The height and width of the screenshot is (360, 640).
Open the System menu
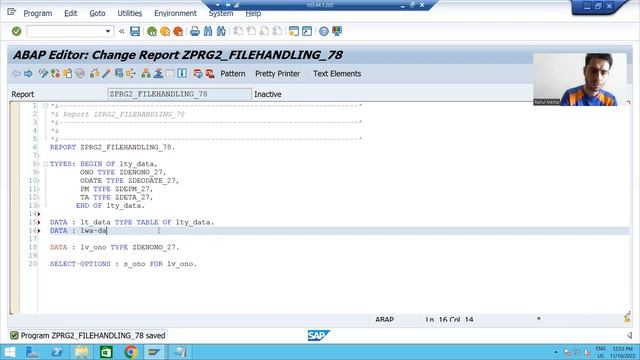click(221, 14)
